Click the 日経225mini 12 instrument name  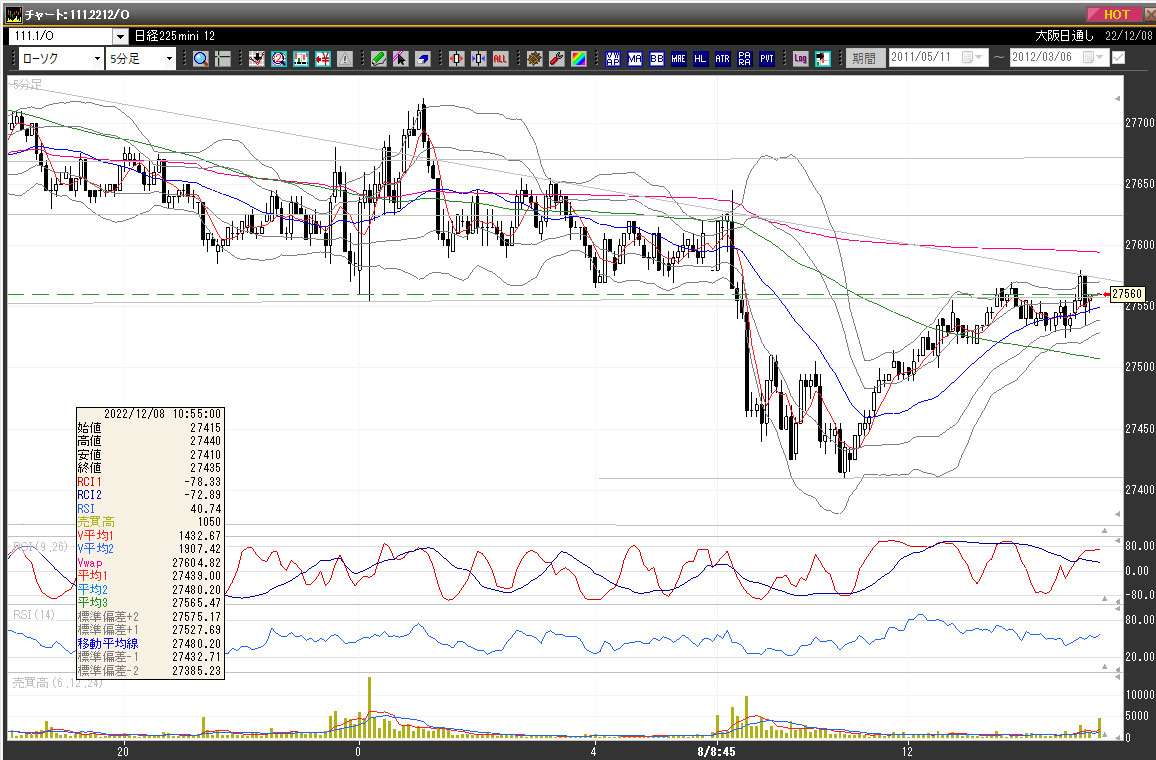tap(175, 35)
